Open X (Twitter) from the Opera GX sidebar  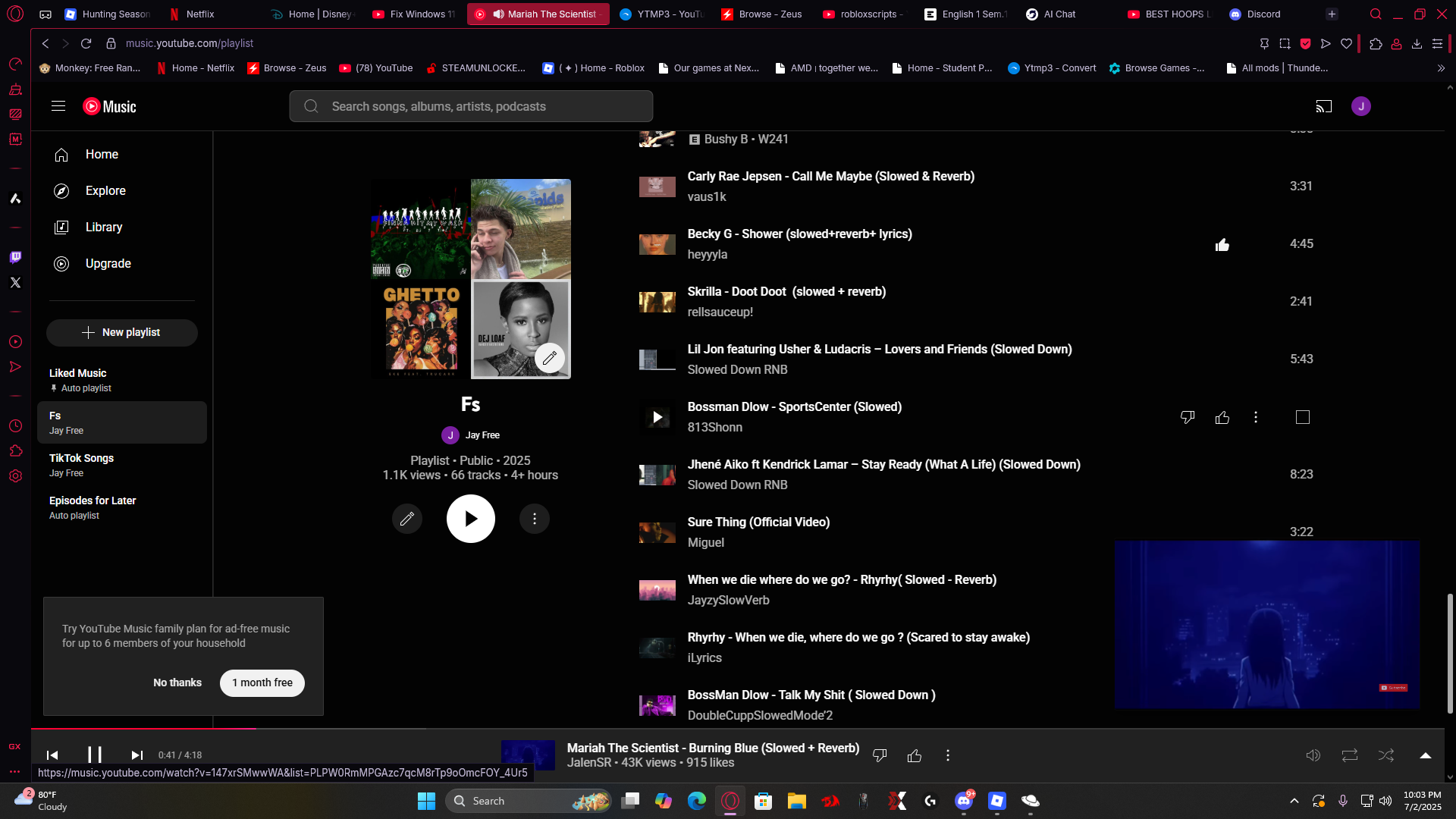15,282
